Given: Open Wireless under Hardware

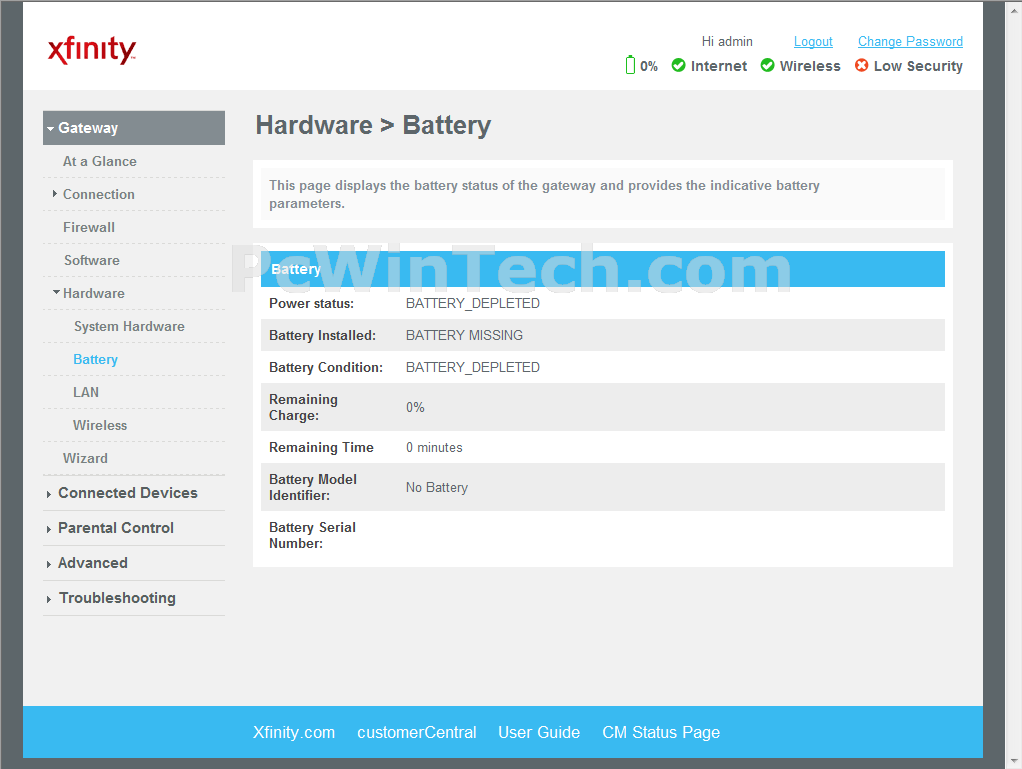Looking at the screenshot, I should (x=100, y=426).
